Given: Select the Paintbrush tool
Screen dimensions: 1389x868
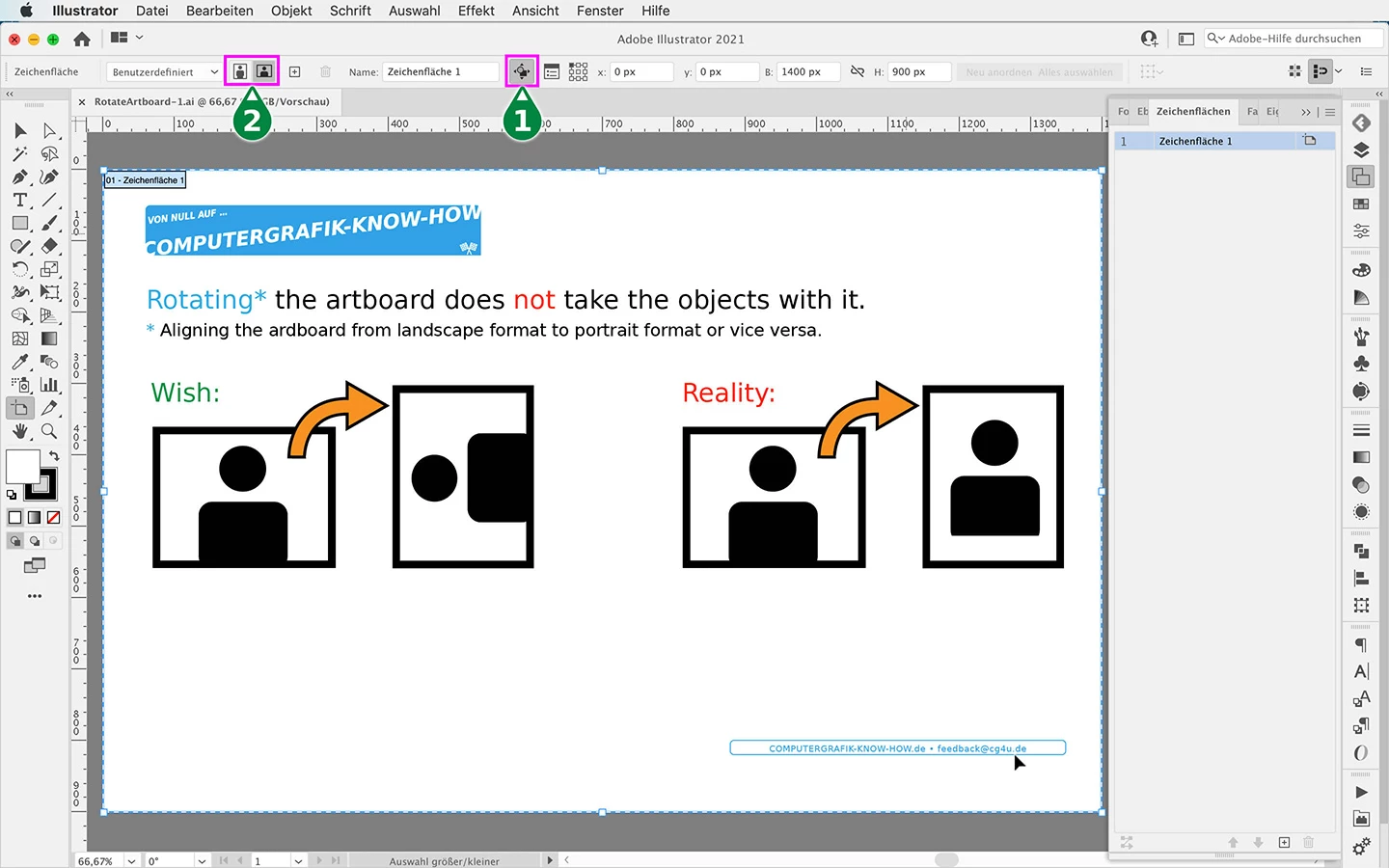Looking at the screenshot, I should pyautogui.click(x=50, y=224).
